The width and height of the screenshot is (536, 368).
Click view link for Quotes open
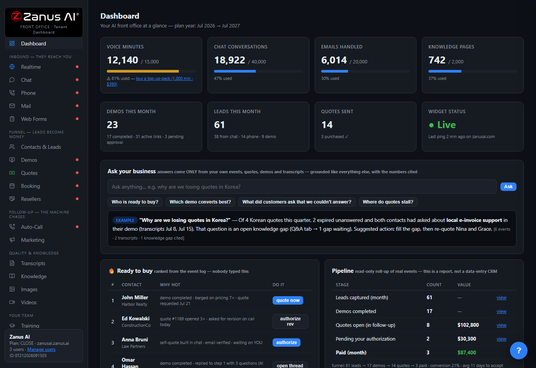point(501,325)
